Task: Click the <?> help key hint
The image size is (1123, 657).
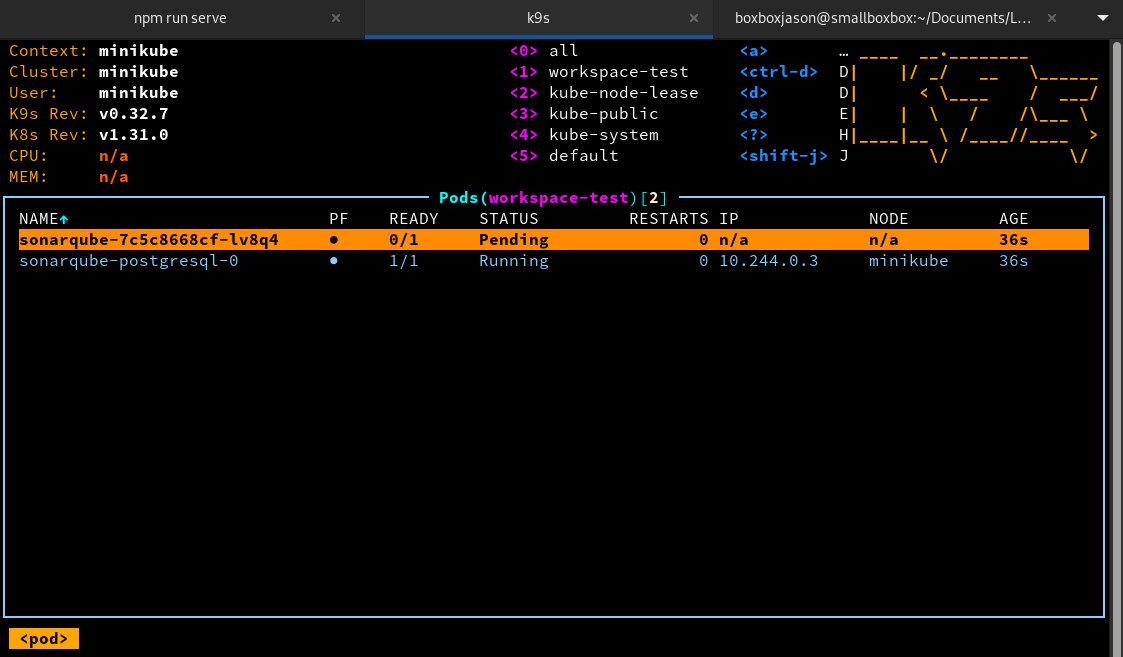Action: [753, 135]
